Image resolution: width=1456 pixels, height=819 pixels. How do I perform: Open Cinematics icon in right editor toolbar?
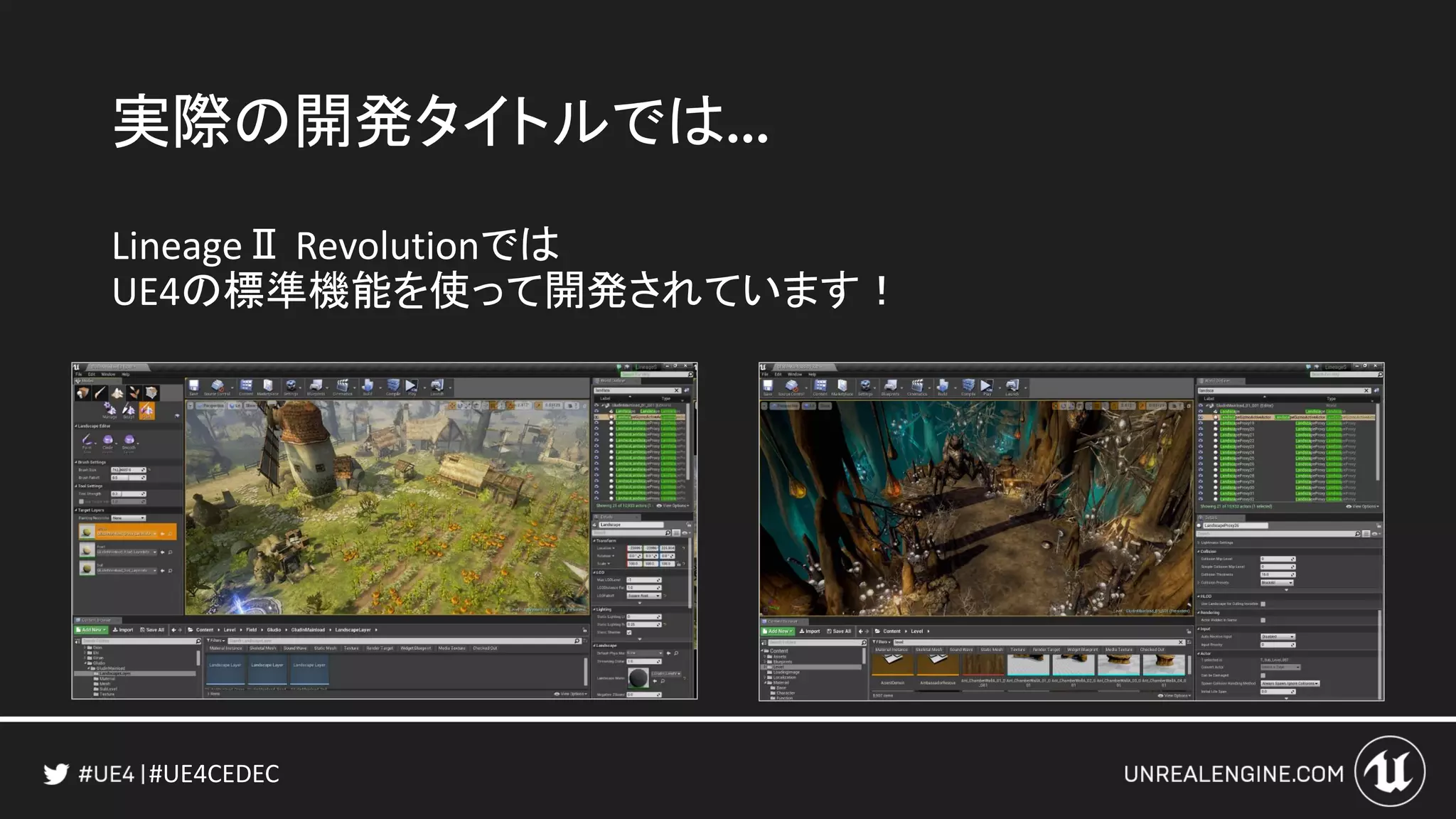pos(917,387)
